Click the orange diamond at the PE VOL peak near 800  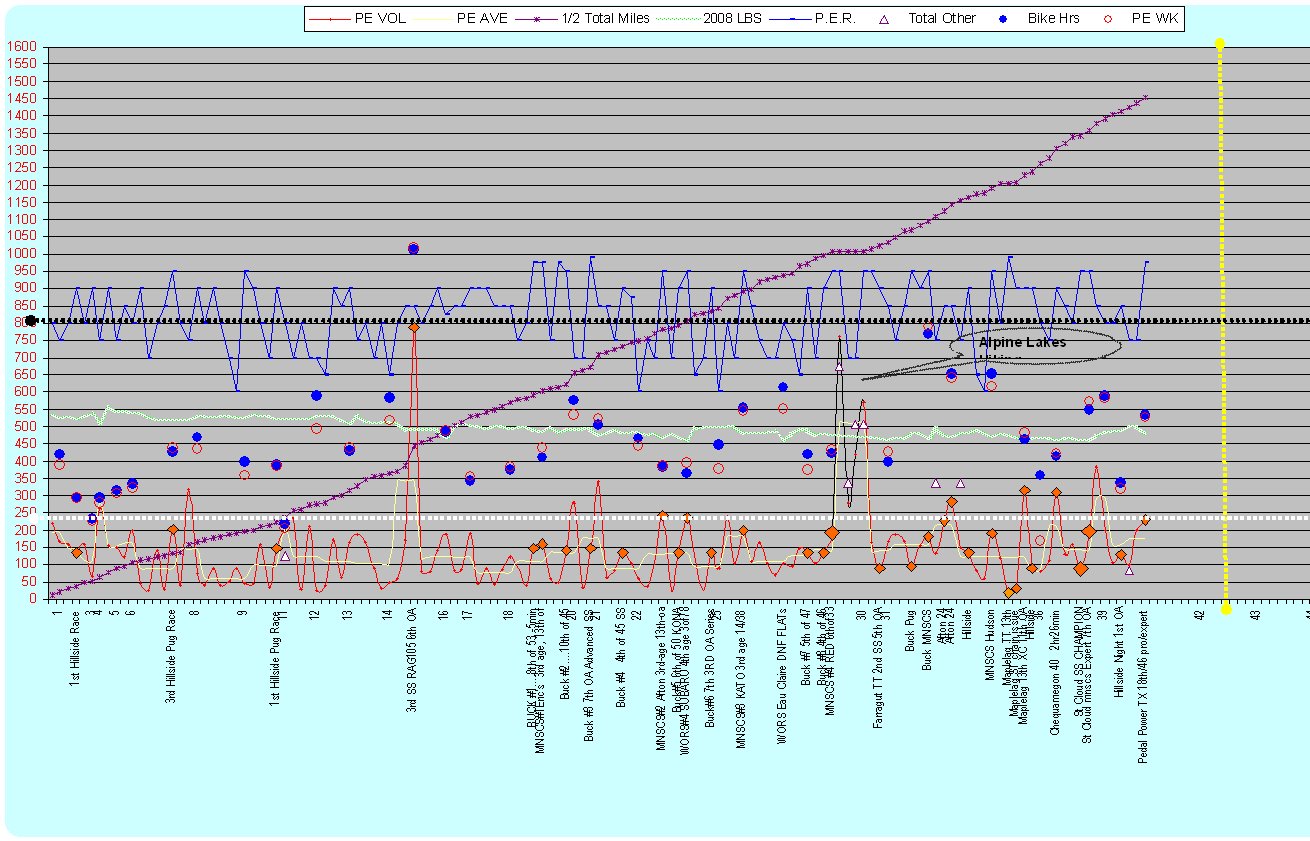(x=413, y=327)
